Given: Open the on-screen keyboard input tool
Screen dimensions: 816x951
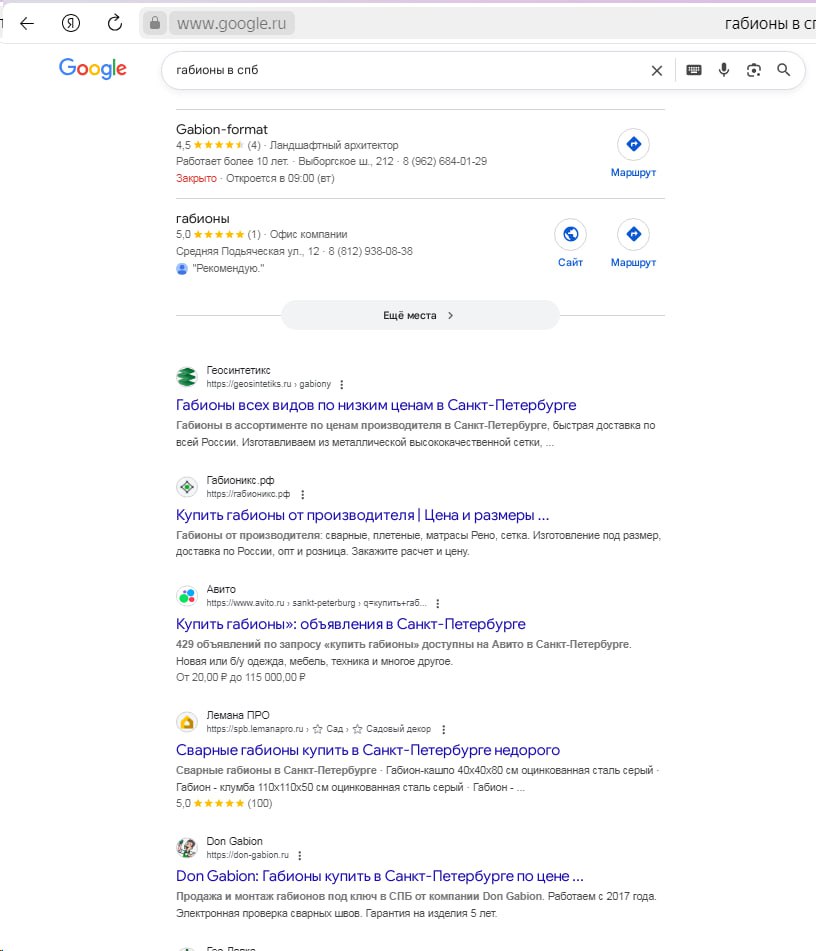Looking at the screenshot, I should [694, 70].
